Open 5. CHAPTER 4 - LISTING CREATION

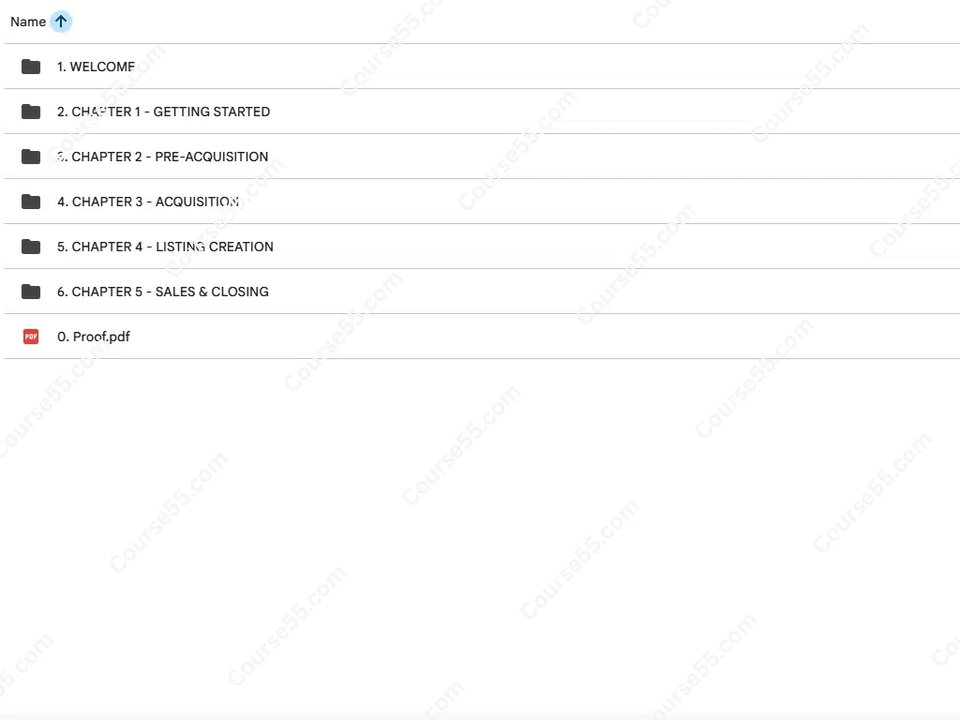pos(165,246)
